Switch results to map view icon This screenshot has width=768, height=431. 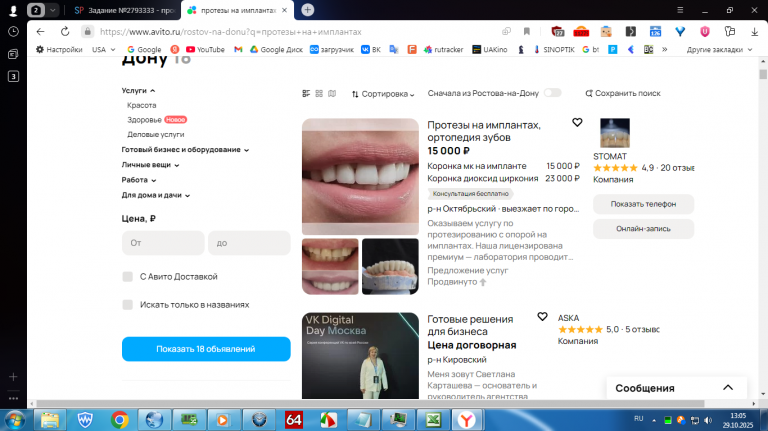click(x=332, y=94)
